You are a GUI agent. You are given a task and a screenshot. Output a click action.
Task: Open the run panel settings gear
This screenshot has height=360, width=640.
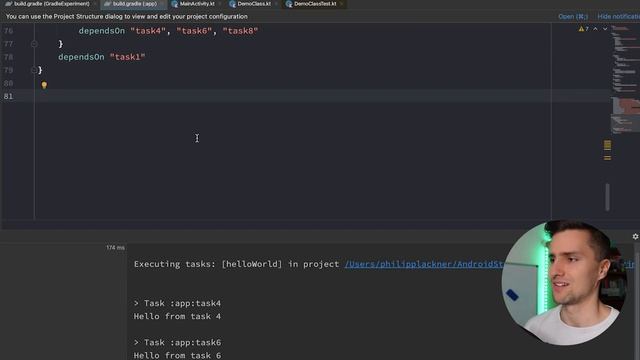(x=635, y=236)
